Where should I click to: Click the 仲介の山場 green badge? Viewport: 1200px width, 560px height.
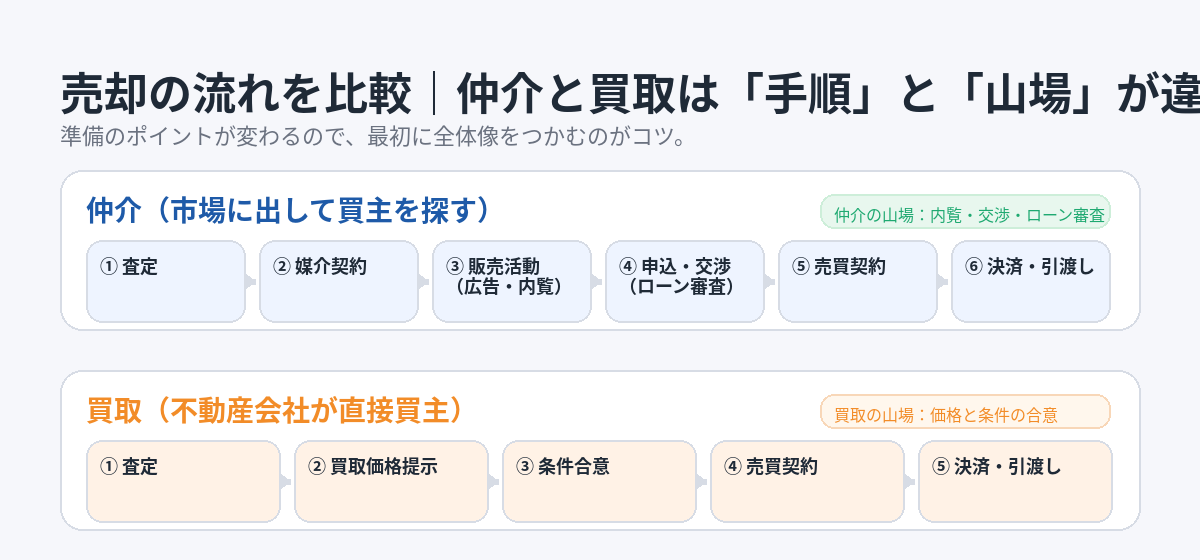(965, 213)
